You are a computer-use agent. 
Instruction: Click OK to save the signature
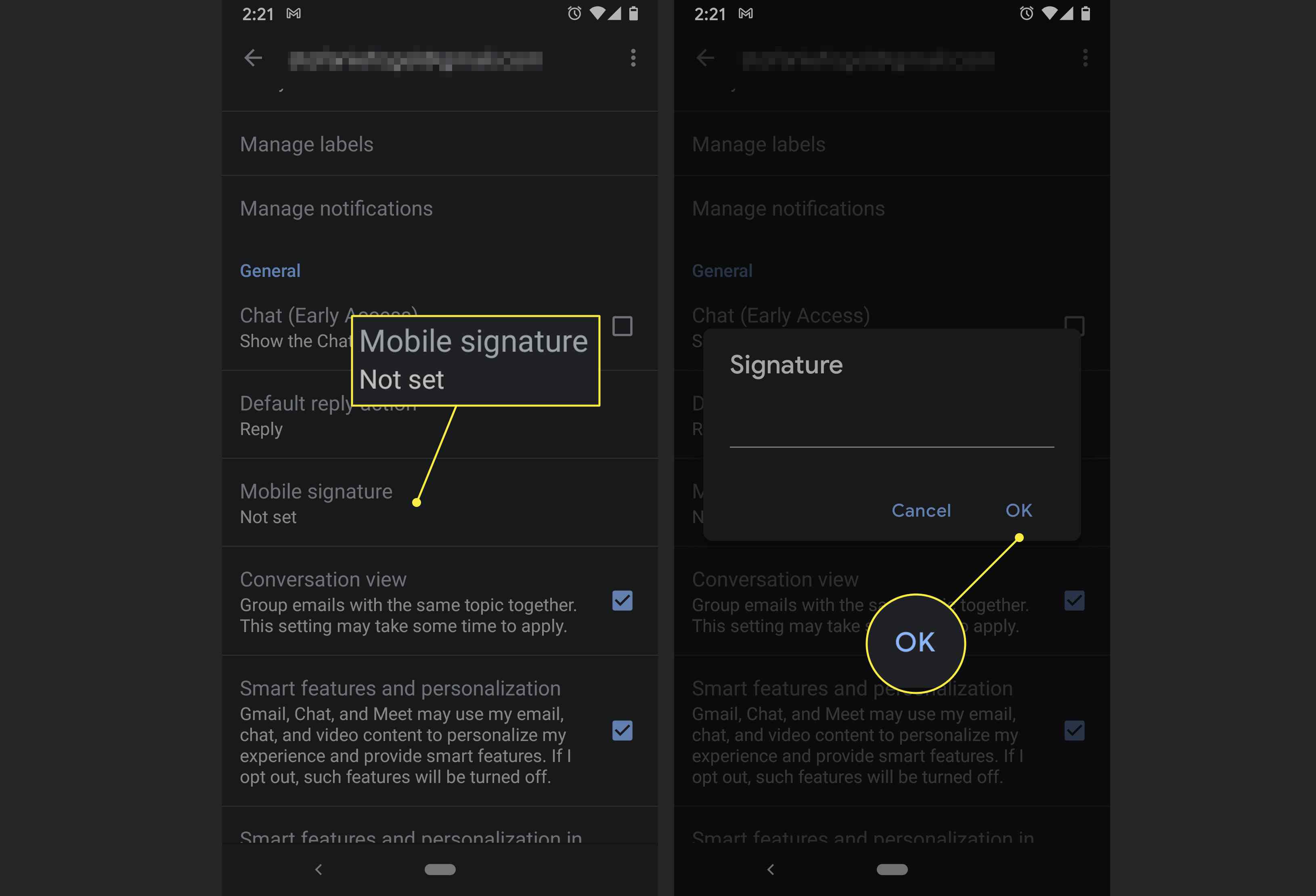coord(1019,510)
